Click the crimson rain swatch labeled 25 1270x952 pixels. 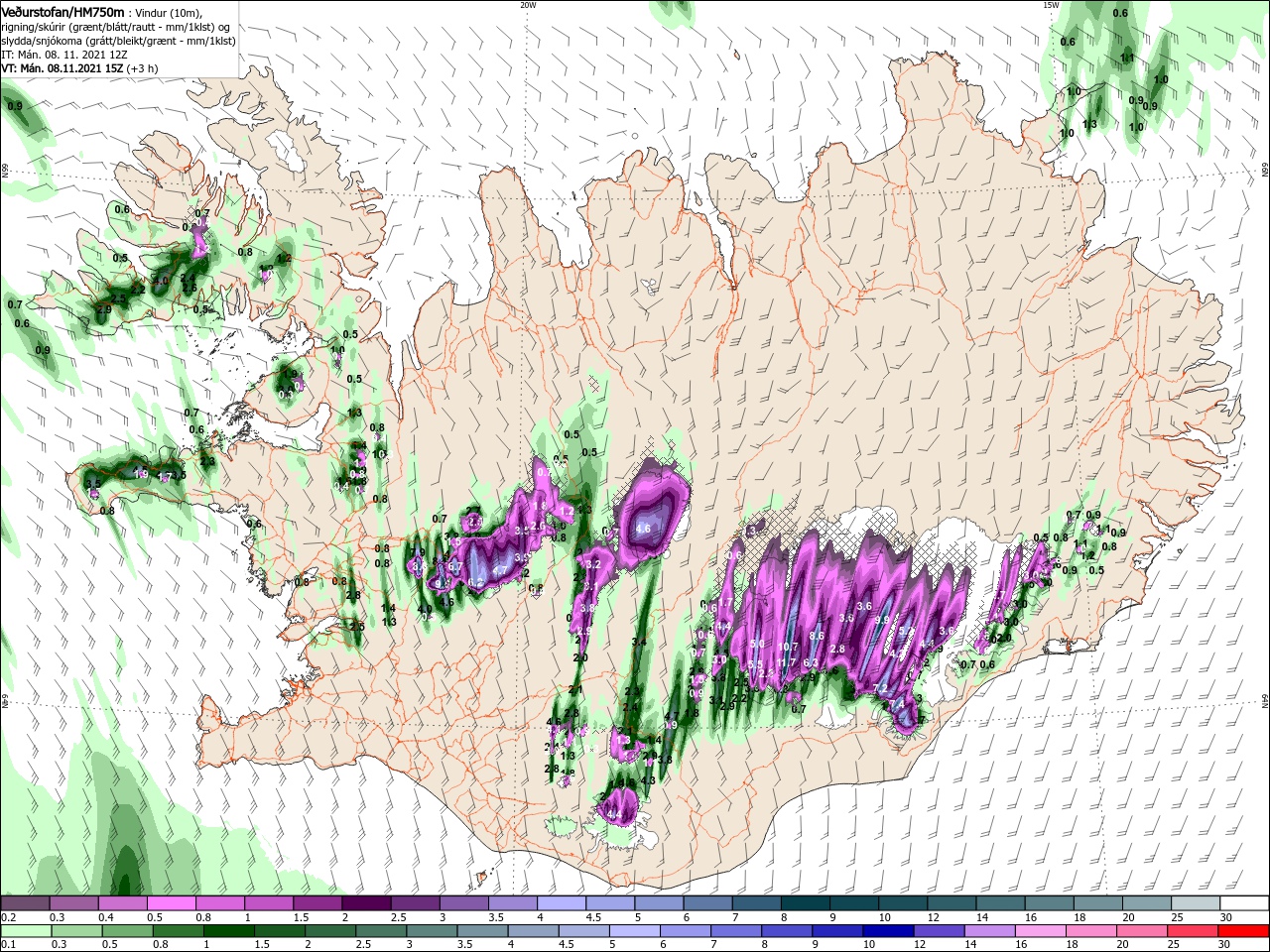[x=1194, y=931]
